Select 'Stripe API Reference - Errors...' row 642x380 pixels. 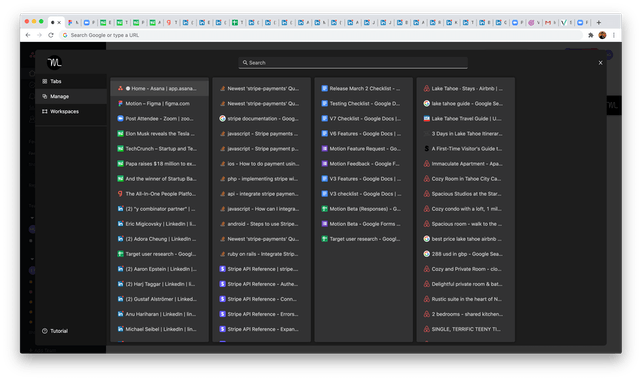pyautogui.click(x=261, y=314)
